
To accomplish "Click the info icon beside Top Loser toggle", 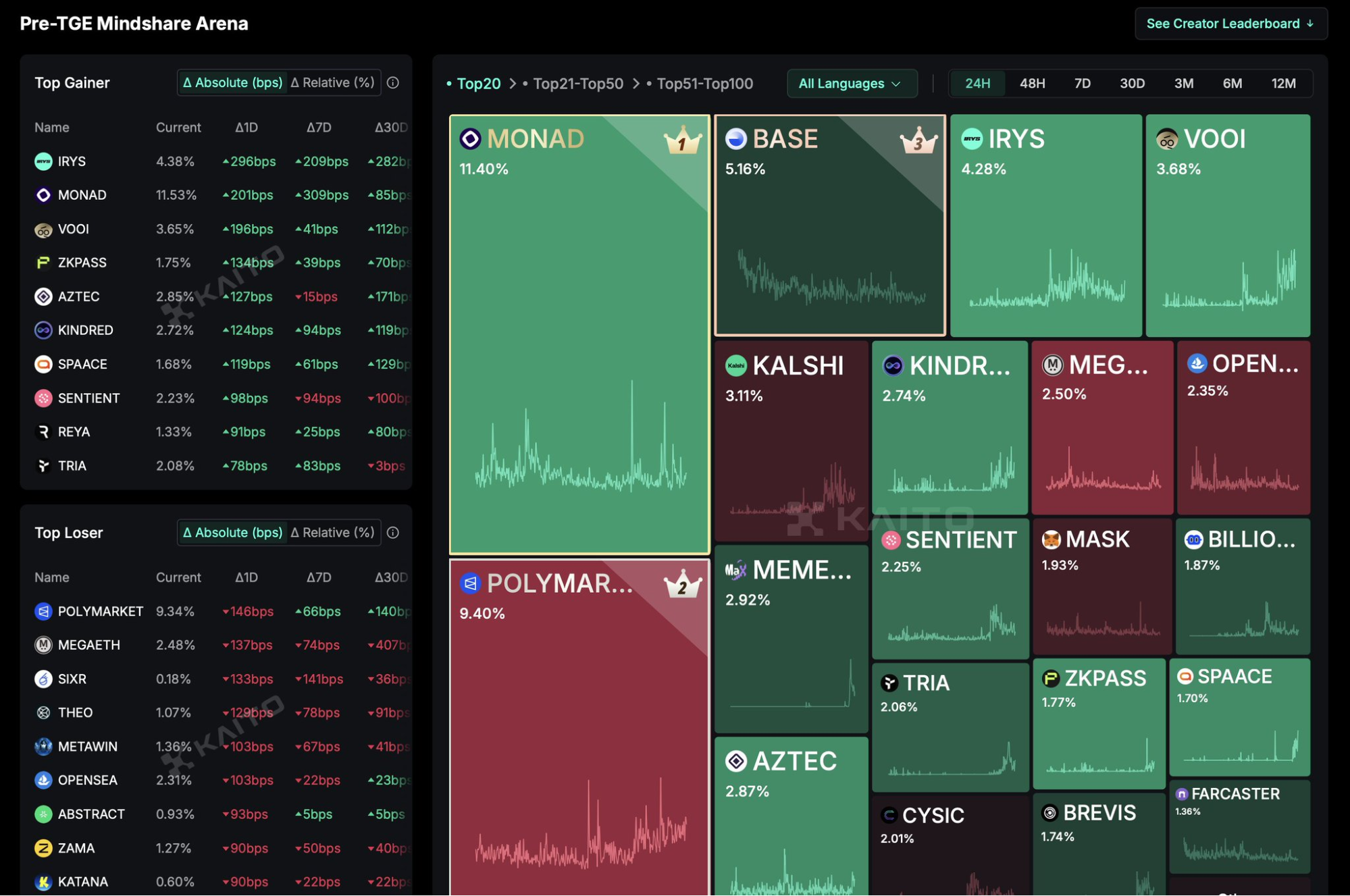I will [x=393, y=533].
